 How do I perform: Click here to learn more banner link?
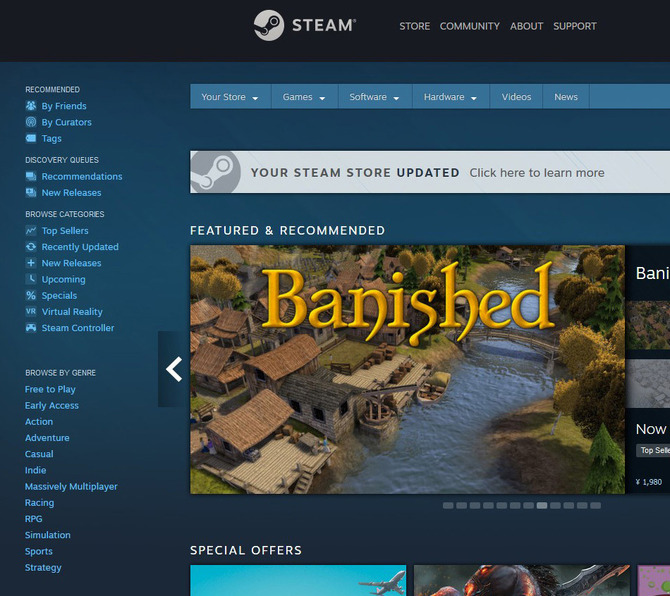[537, 173]
